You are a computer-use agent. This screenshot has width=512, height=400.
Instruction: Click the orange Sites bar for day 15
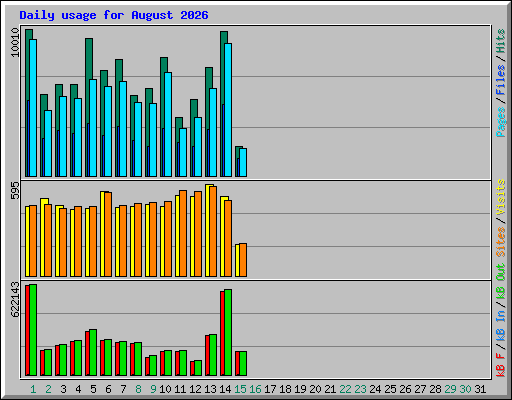point(243,260)
